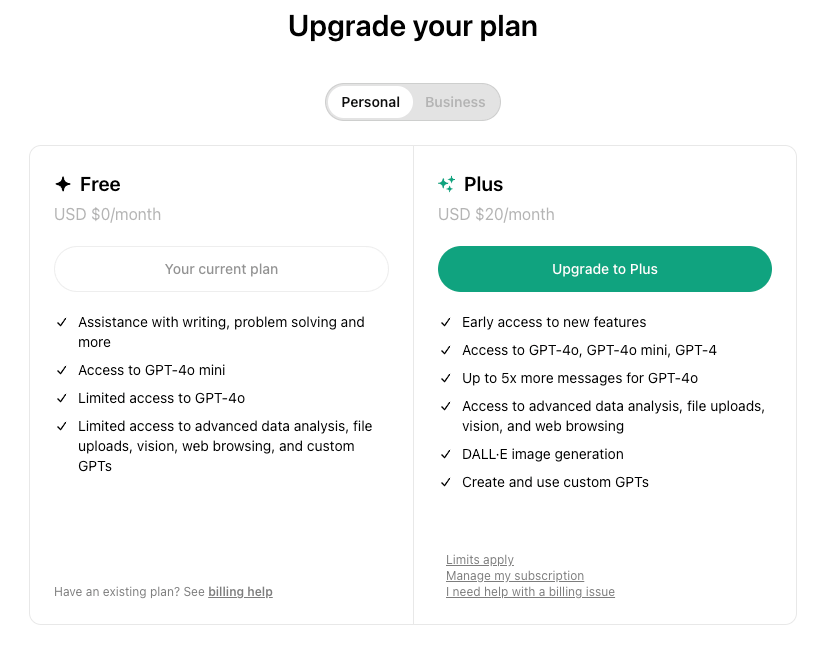Click the checkmark beside "Limited access to GPT-4o"
Screen dimensions: 830x646
(x=62, y=398)
